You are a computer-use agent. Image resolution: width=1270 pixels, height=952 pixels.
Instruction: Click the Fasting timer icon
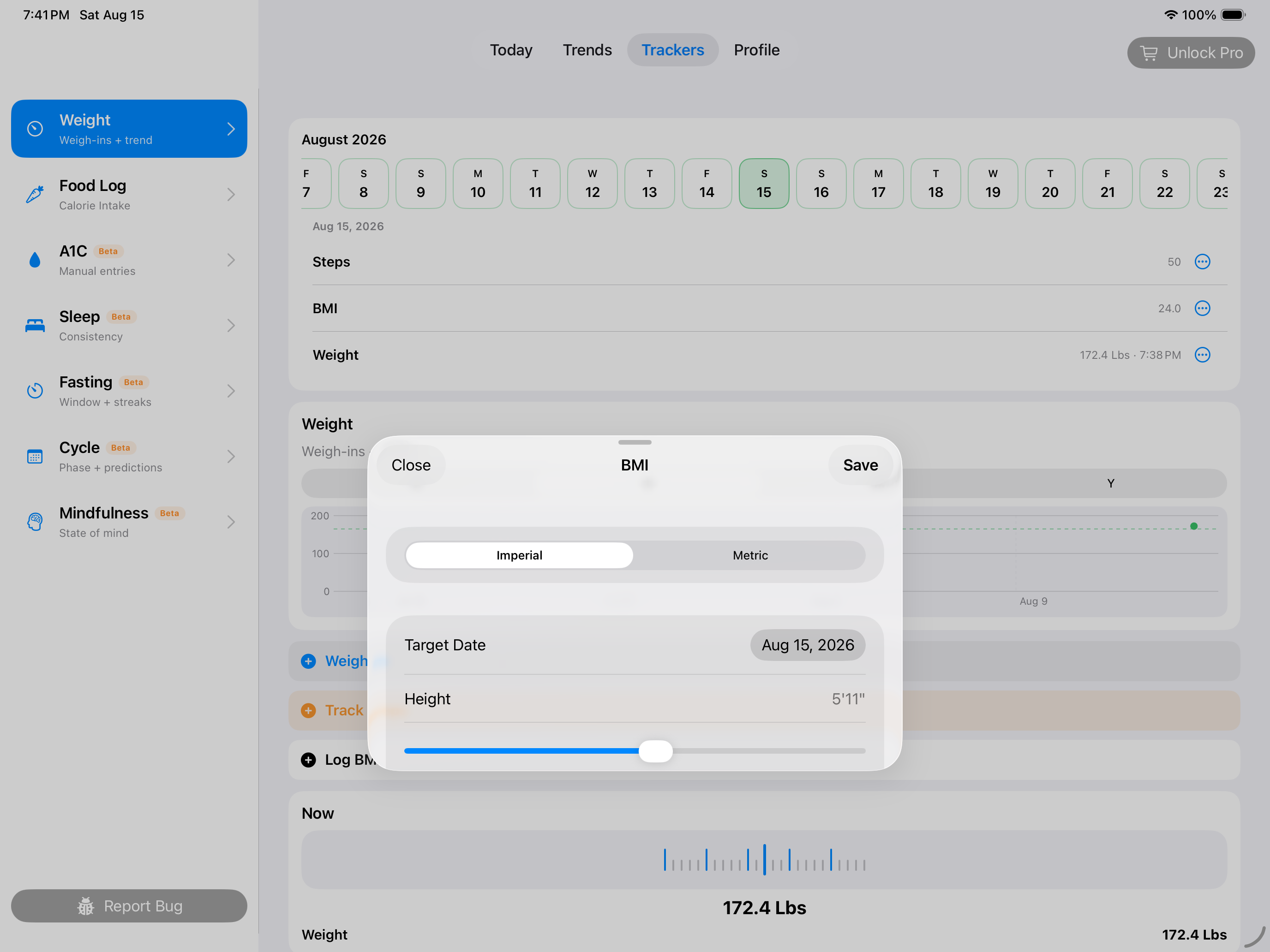(35, 391)
